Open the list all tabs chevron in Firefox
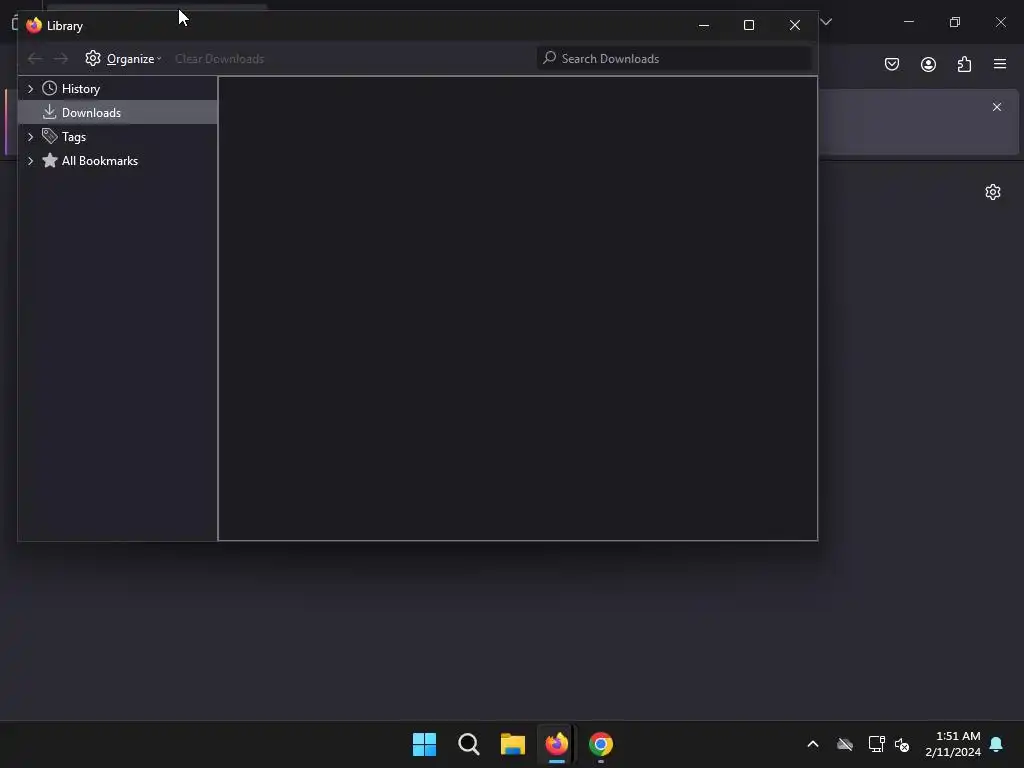Viewport: 1024px width, 768px height. 827,22
